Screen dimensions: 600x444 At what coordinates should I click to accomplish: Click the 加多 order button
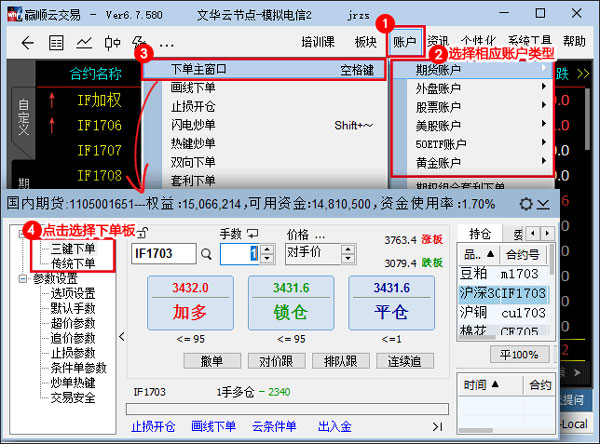pyautogui.click(x=190, y=302)
